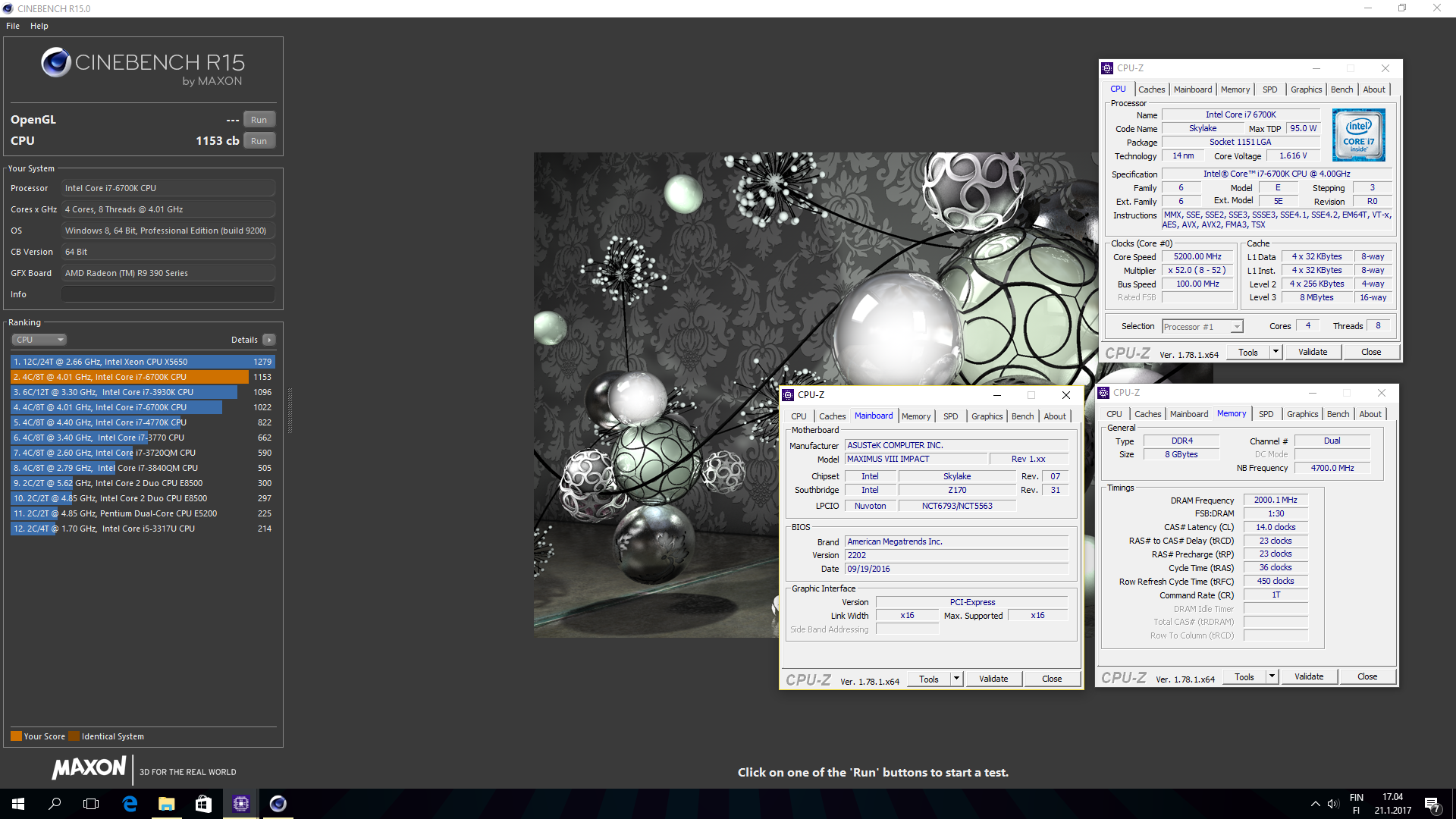Open CPU tab in Mainboard CPU-Z window
1456x819 pixels.
tap(799, 416)
